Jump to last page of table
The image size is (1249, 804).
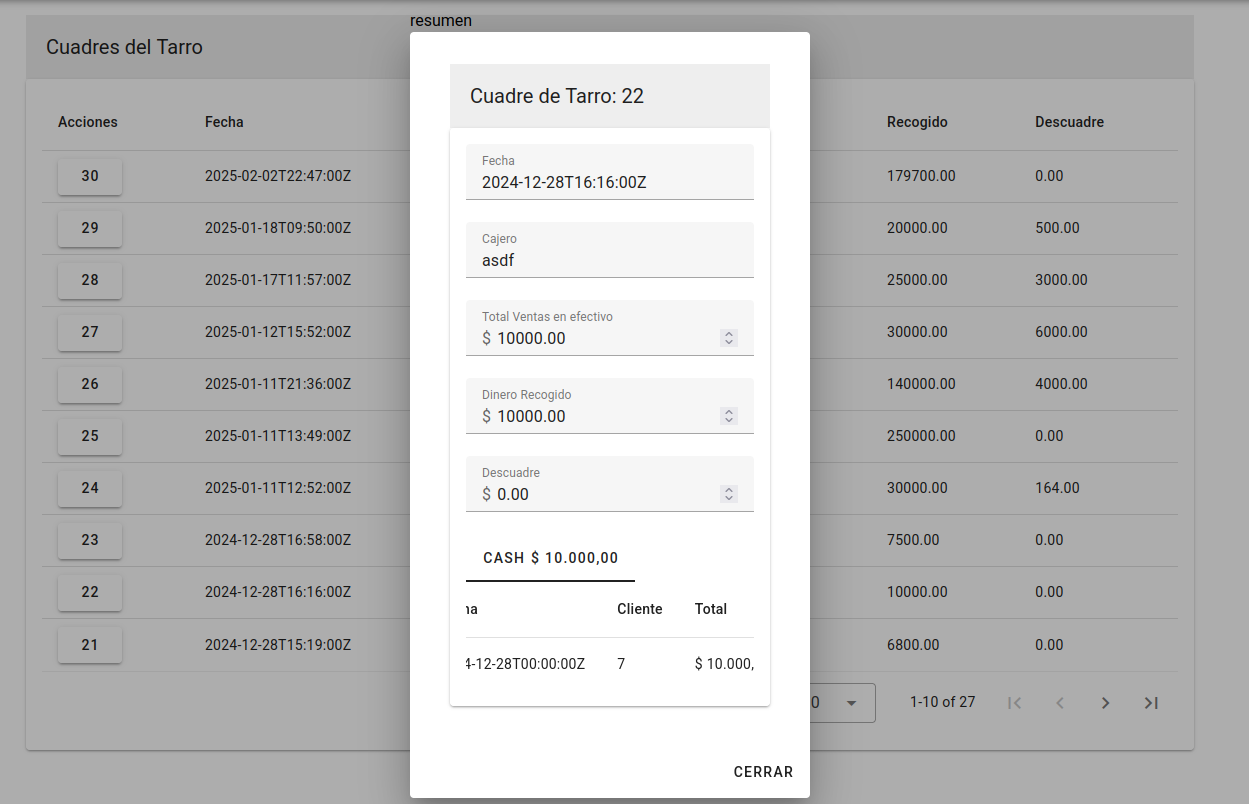click(1151, 703)
